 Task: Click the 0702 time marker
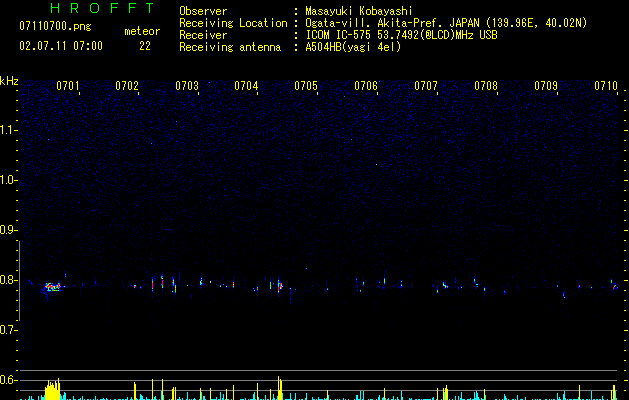127,86
